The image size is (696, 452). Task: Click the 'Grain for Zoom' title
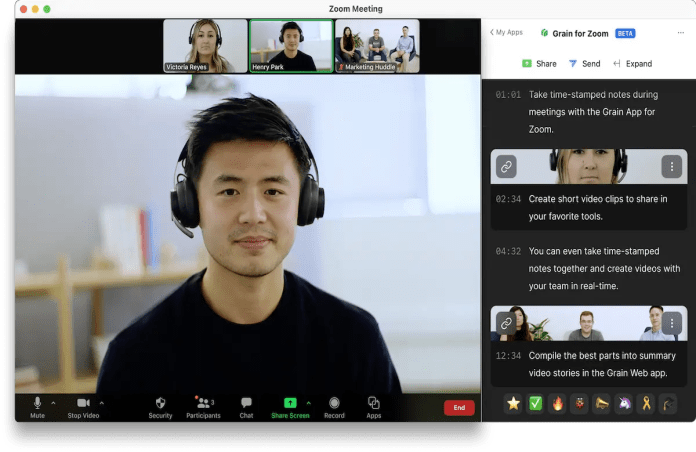coord(580,33)
